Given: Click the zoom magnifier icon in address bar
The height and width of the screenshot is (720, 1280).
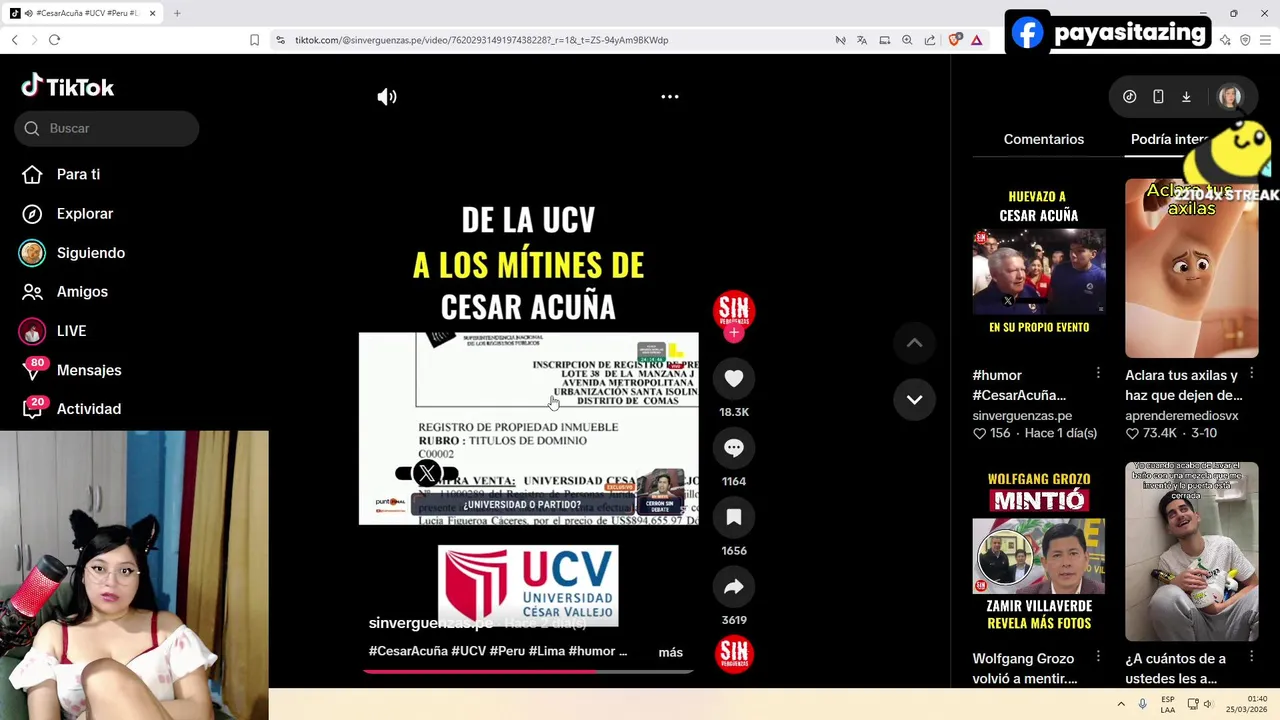Looking at the screenshot, I should 907,40.
